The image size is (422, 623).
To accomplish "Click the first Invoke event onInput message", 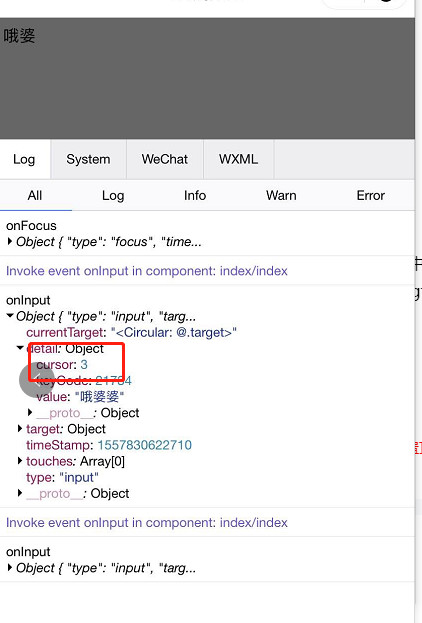I will (x=147, y=271).
